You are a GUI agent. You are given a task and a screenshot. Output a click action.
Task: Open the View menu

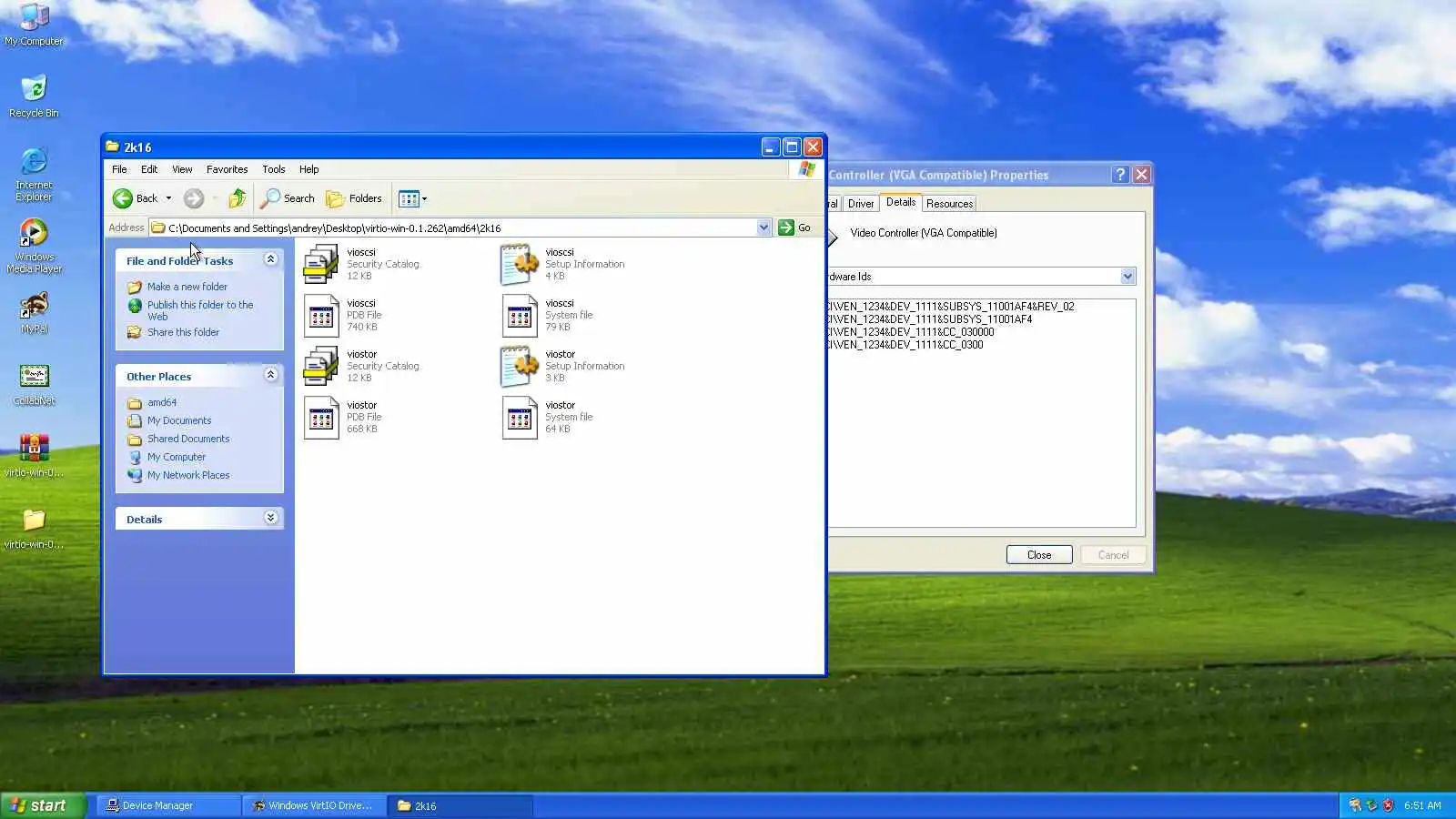[x=182, y=169]
